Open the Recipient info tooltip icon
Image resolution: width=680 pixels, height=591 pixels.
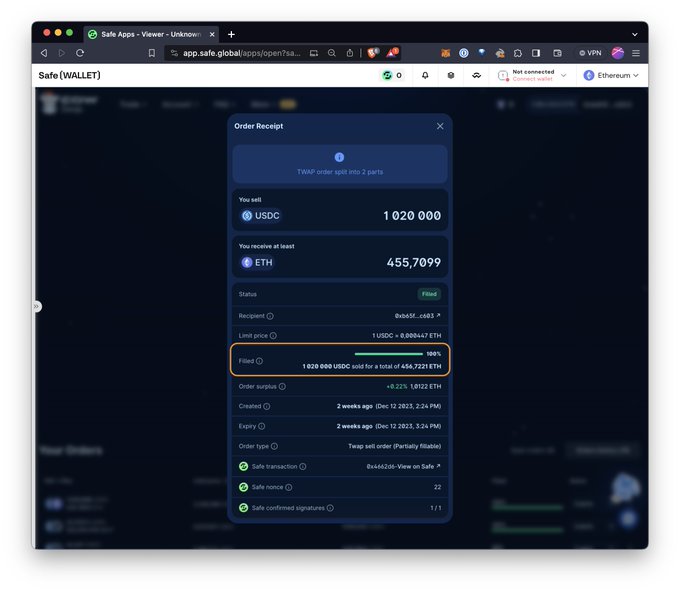pos(270,316)
